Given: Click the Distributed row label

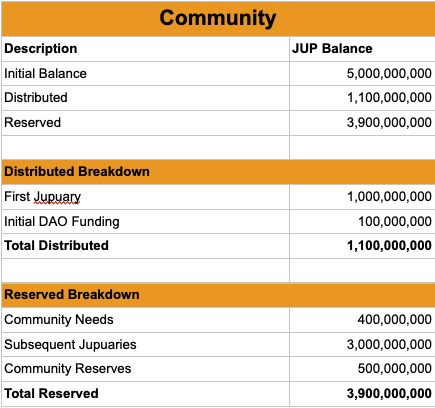Looking at the screenshot, I should point(145,98).
